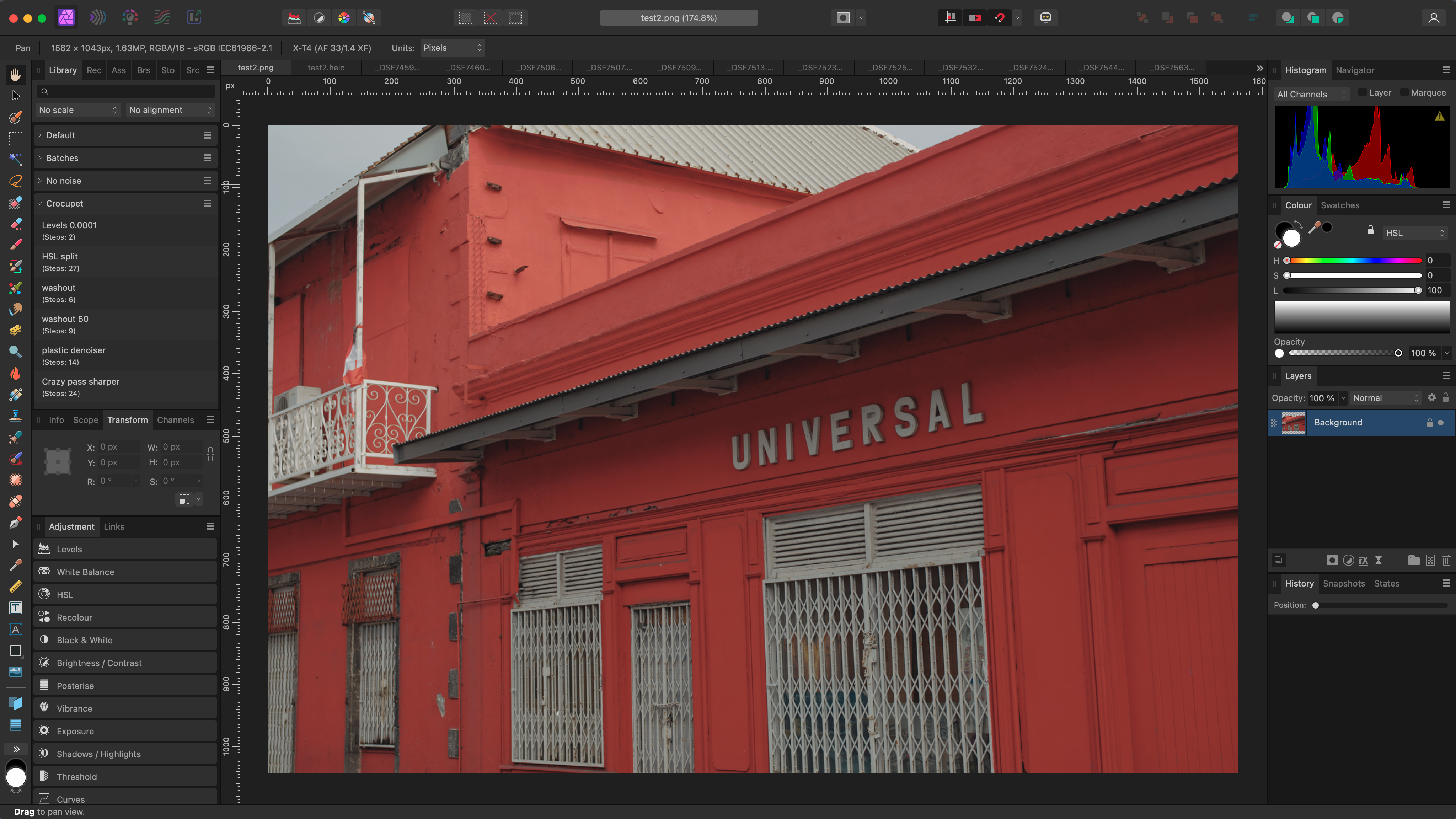
Task: Add a Shadows / Highlights adjustment
Action: [125, 754]
